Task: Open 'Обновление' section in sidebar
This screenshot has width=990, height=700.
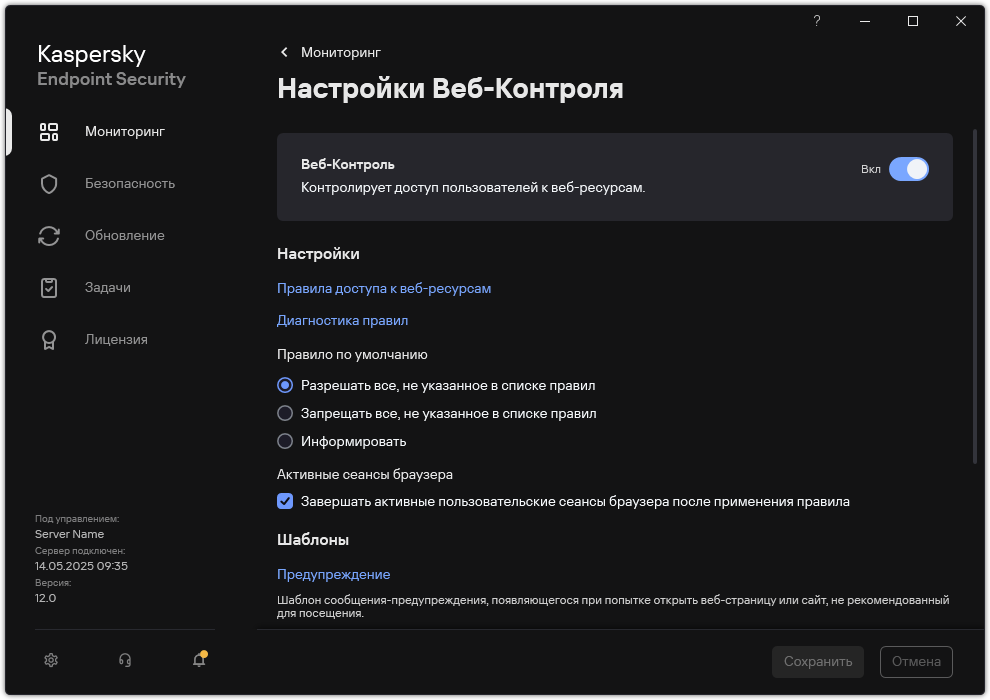Action: pos(125,236)
